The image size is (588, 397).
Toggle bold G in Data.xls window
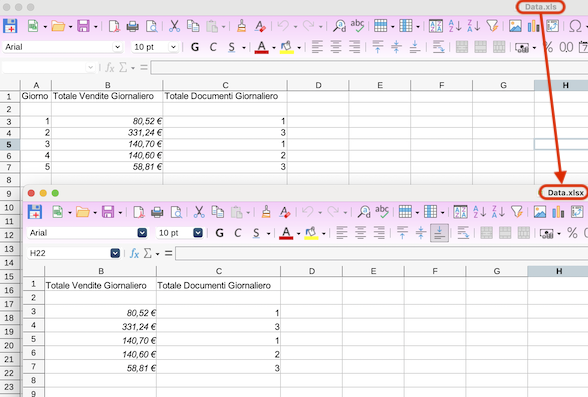195,47
